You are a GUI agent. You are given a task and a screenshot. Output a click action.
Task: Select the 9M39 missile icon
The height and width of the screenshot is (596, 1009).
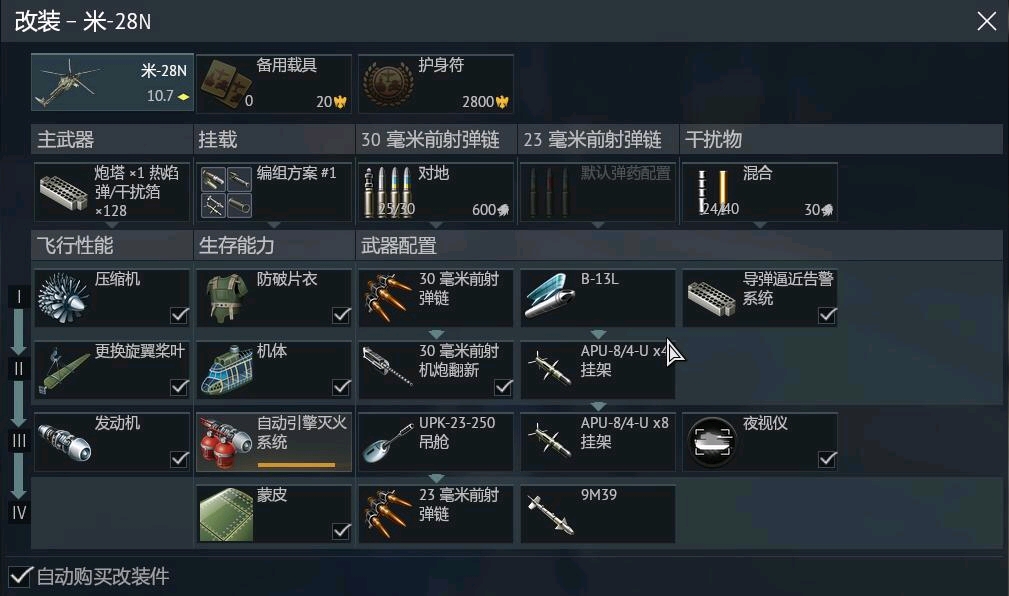point(549,514)
